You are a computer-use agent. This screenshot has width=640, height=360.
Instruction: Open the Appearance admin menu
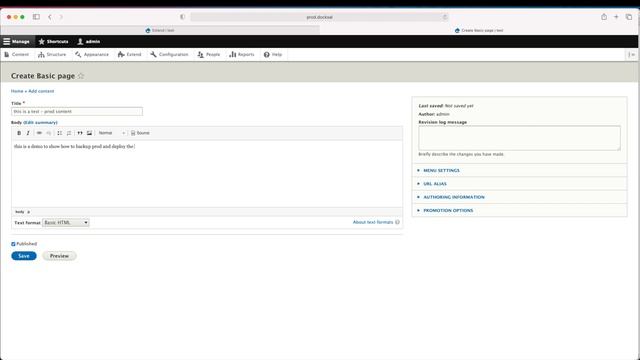click(92, 55)
